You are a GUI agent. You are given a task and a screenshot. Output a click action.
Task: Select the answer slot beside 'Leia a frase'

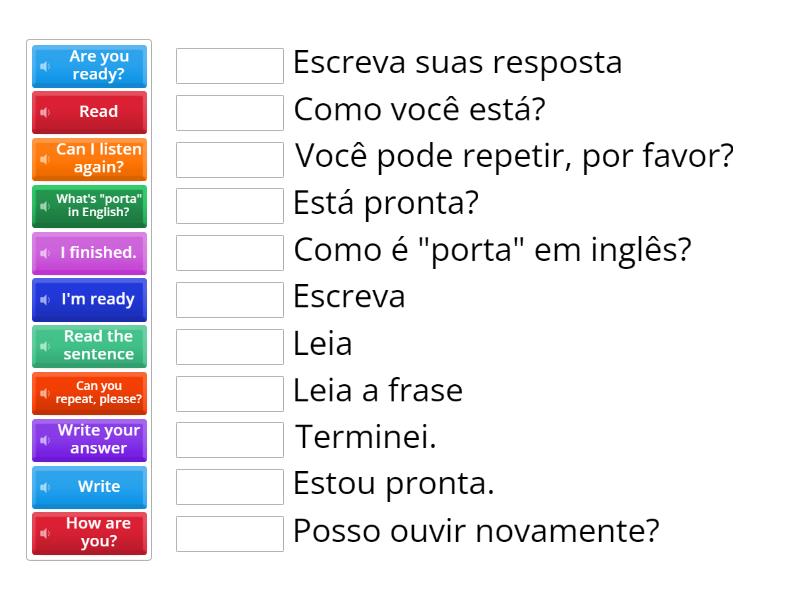point(230,393)
